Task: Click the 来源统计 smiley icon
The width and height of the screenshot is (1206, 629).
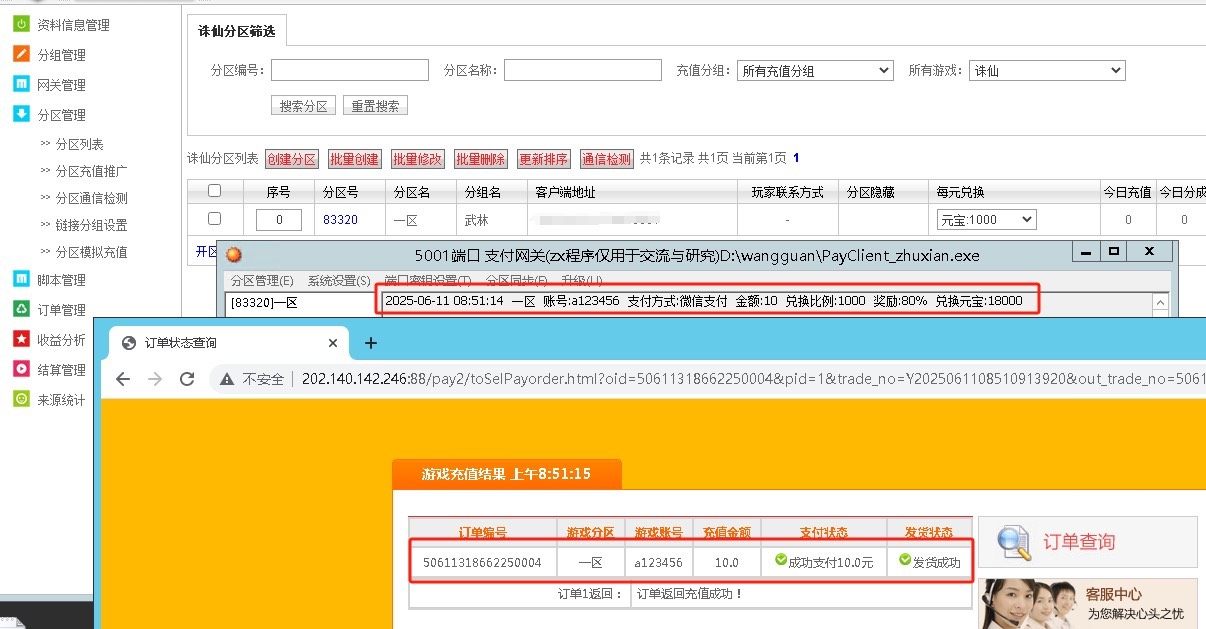Action: 21,399
